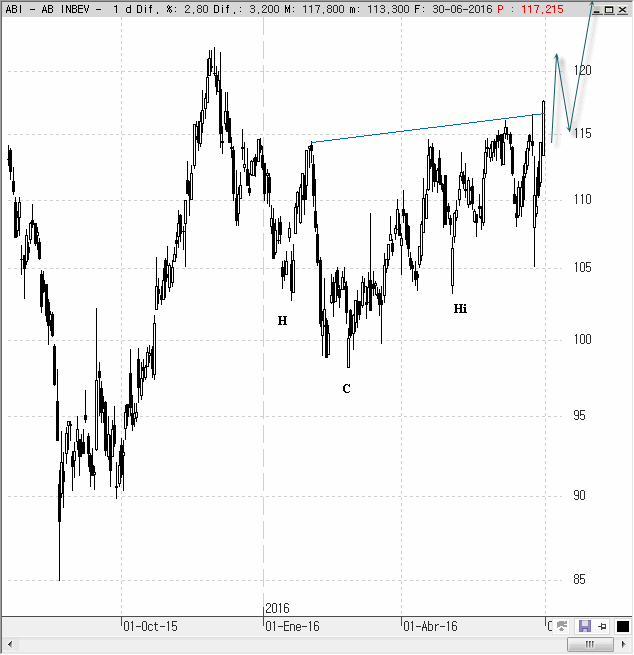Image resolution: width=634 pixels, height=655 pixels.
Task: Open the black color swatch
Action: pos(623,627)
